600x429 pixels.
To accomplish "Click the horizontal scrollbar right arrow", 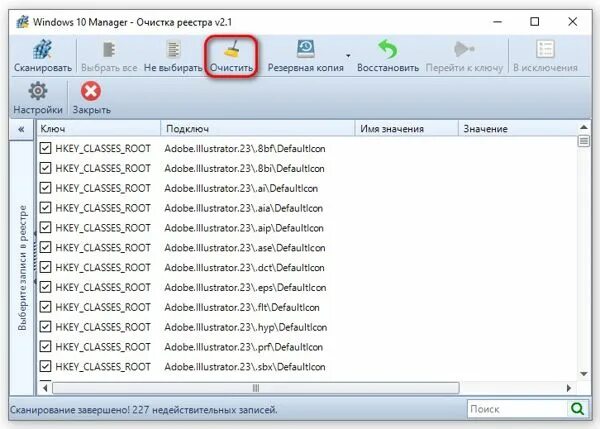I will [x=569, y=388].
